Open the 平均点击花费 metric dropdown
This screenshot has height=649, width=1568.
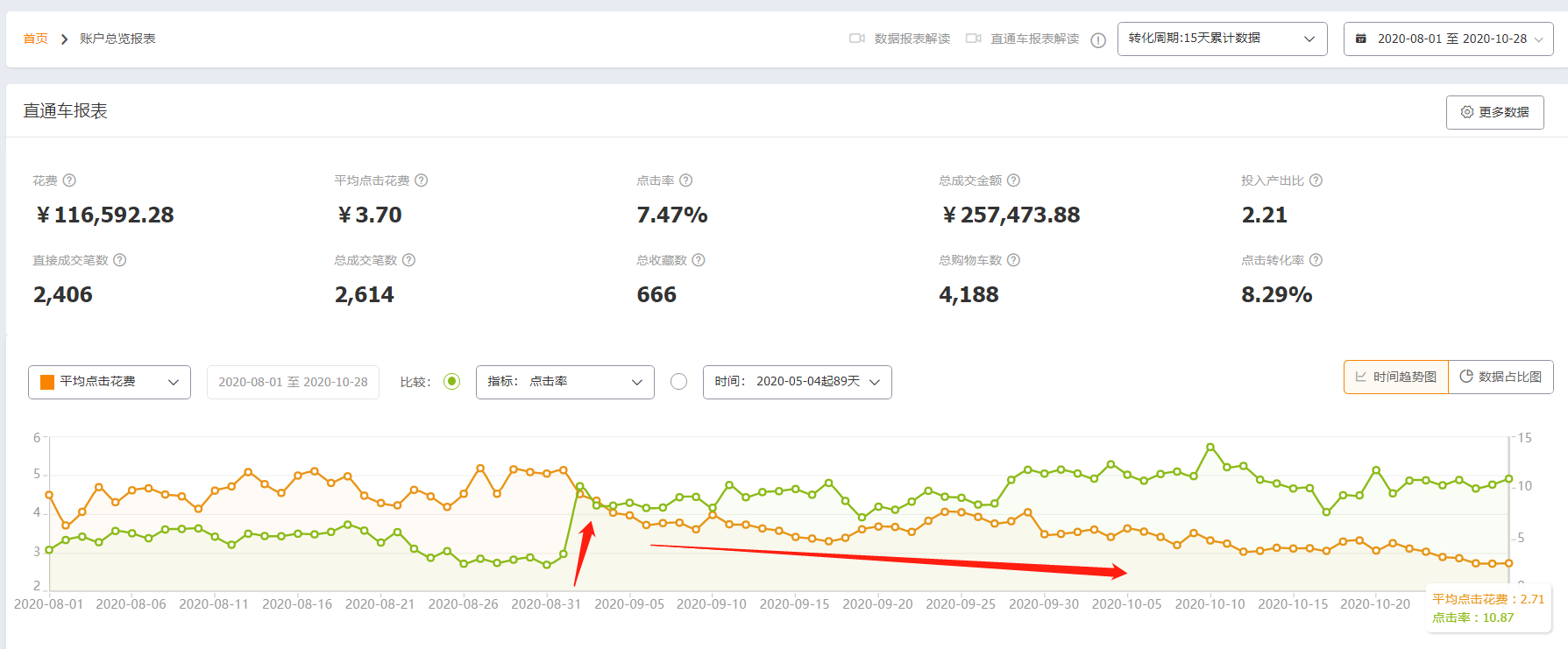point(110,382)
